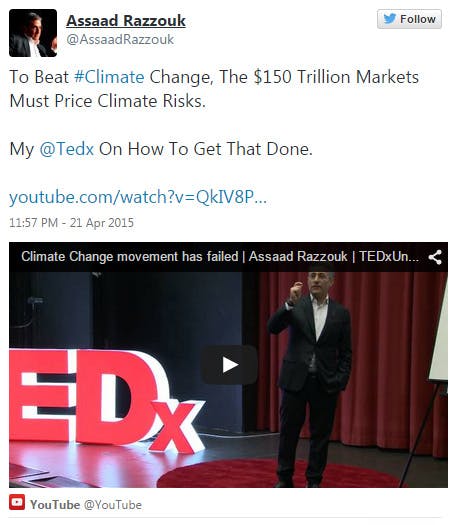Visit the youtube.com/watch?v=QkIV8P link
Image resolution: width=455 pixels, height=525 pixels.
point(138,197)
